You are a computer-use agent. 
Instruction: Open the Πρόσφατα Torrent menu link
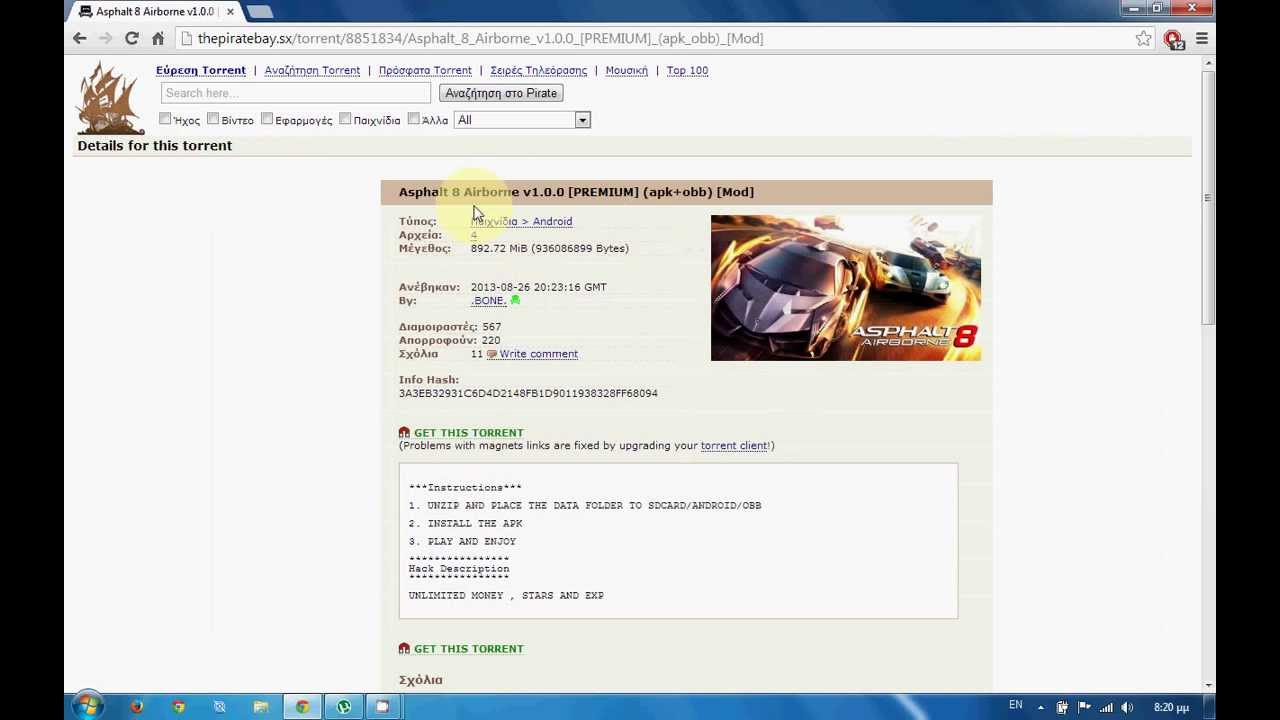425,70
